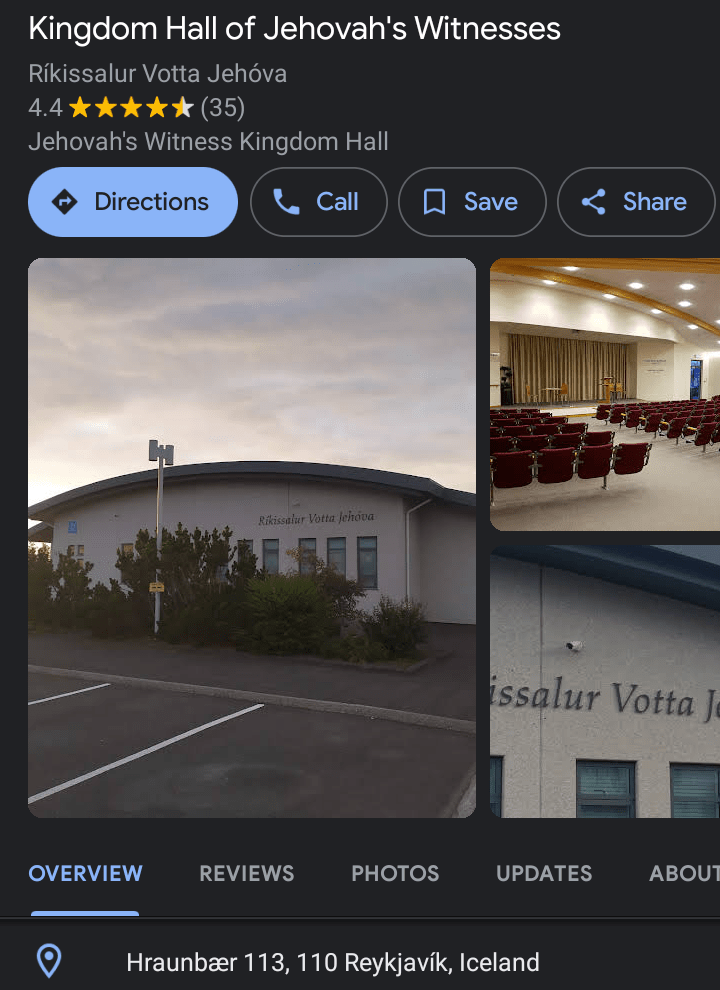
Task: Call the Kingdom Hall
Action: 319,202
